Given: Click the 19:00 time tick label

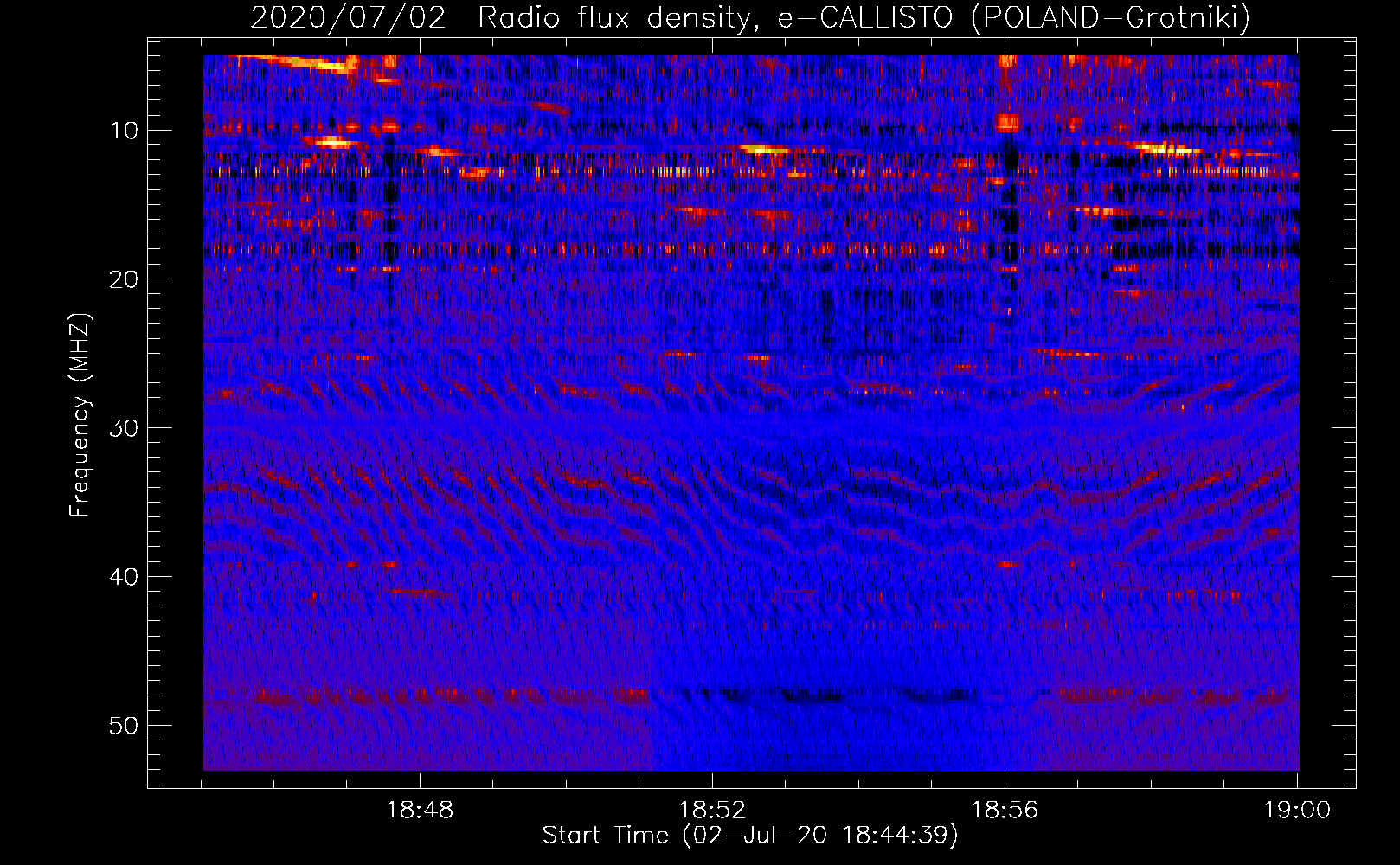Looking at the screenshot, I should [x=1297, y=811].
